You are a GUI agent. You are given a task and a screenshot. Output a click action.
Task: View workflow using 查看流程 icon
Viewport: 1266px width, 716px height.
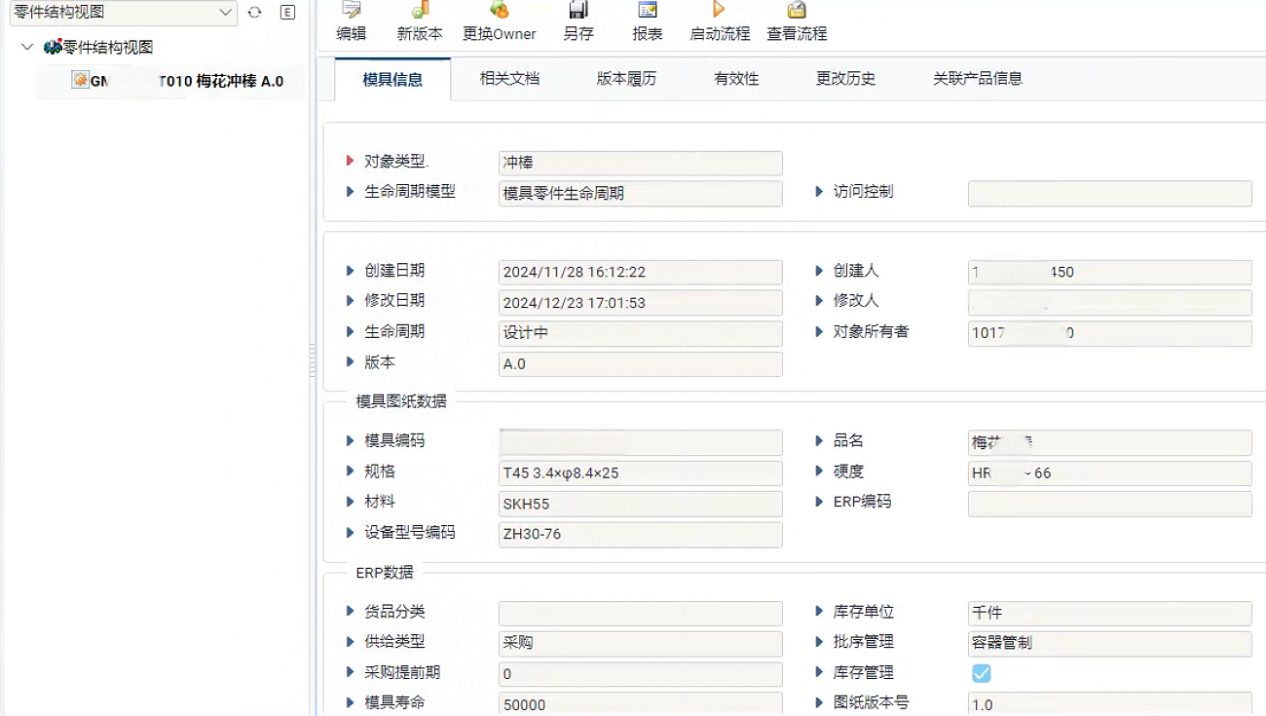click(x=796, y=12)
